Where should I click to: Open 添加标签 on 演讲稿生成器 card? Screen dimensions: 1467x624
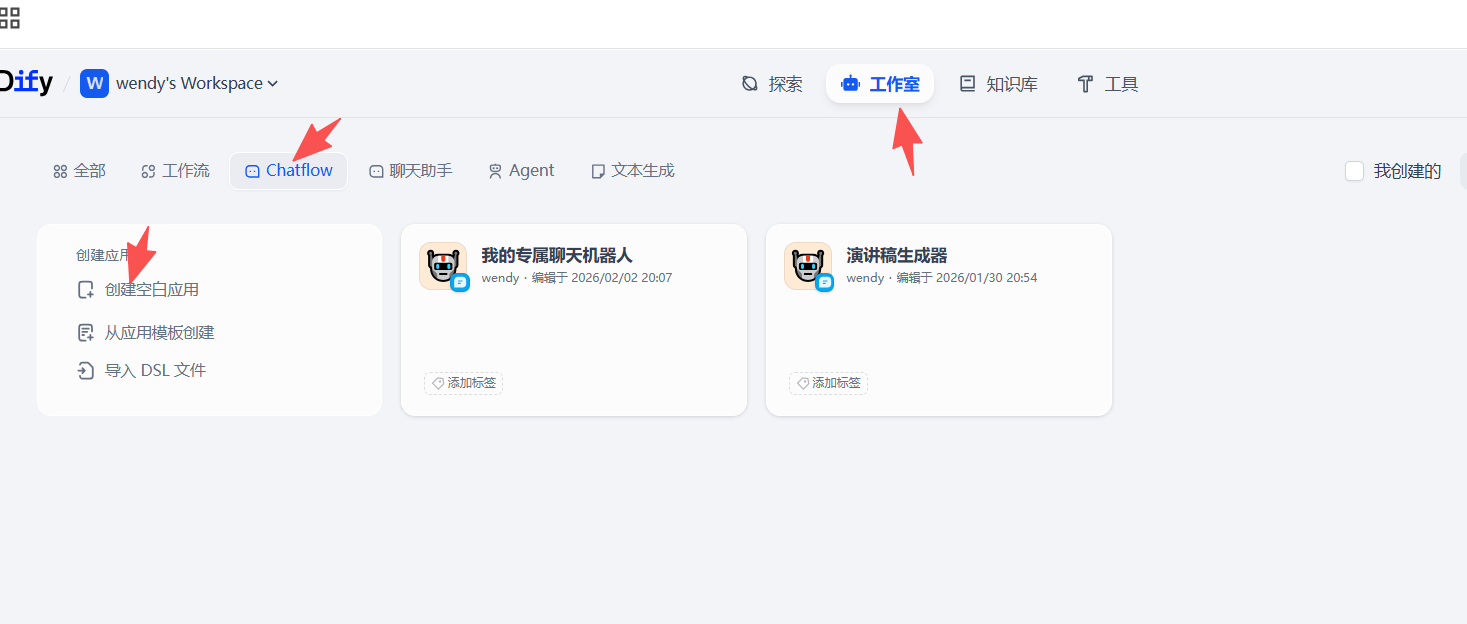tap(828, 383)
